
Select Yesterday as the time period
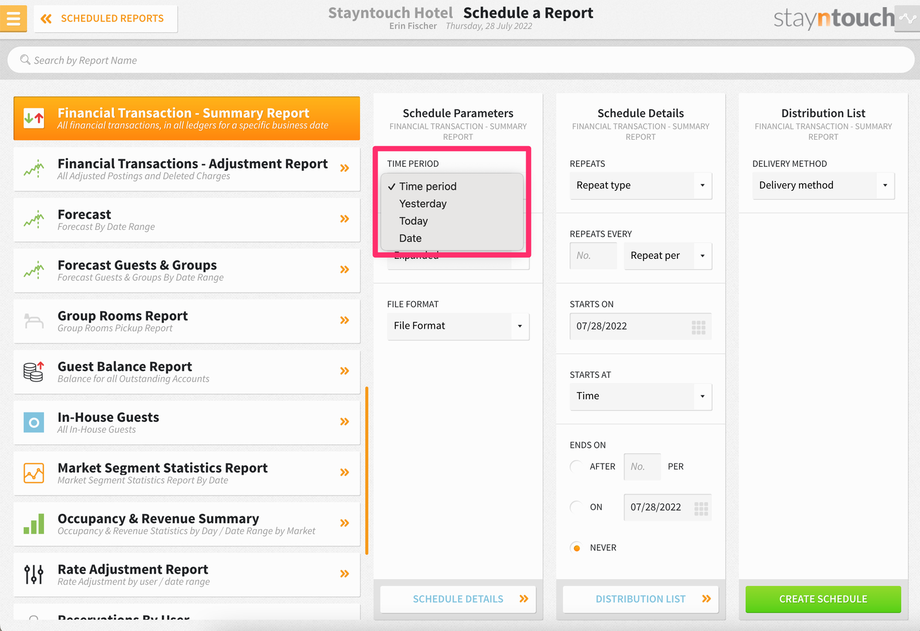452,204
